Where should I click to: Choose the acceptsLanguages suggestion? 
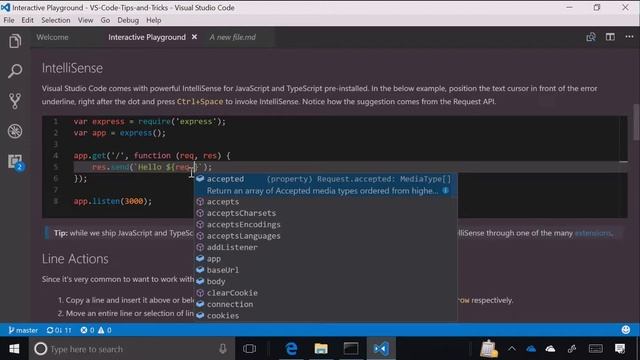(x=325, y=236)
